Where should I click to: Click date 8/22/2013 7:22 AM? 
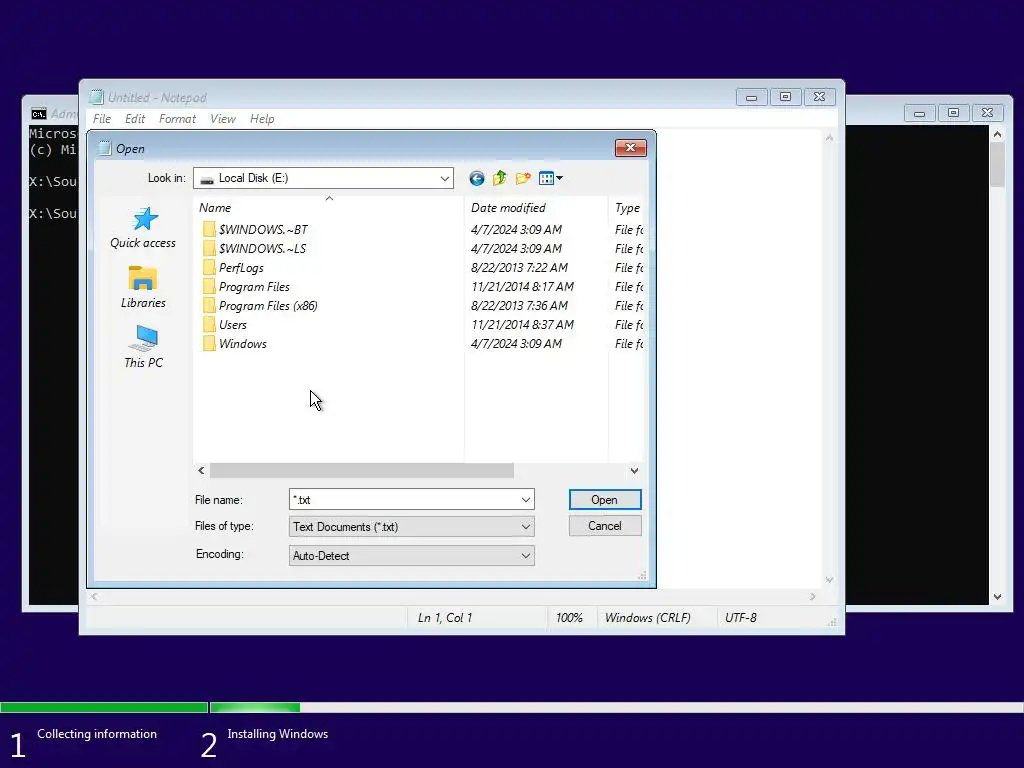519,268
